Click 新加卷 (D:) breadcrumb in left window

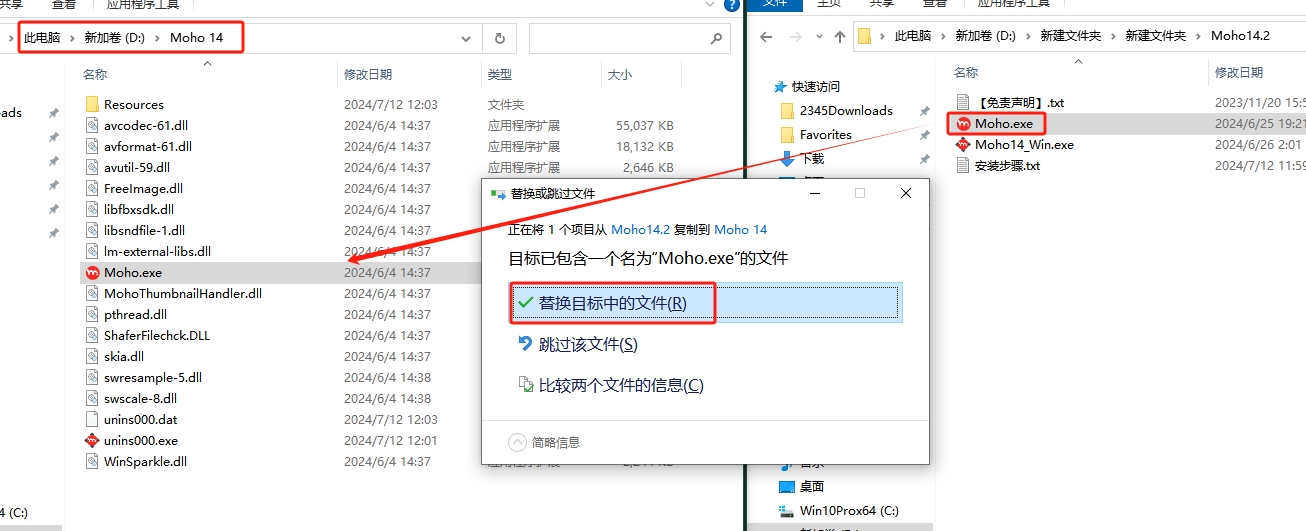[x=115, y=37]
